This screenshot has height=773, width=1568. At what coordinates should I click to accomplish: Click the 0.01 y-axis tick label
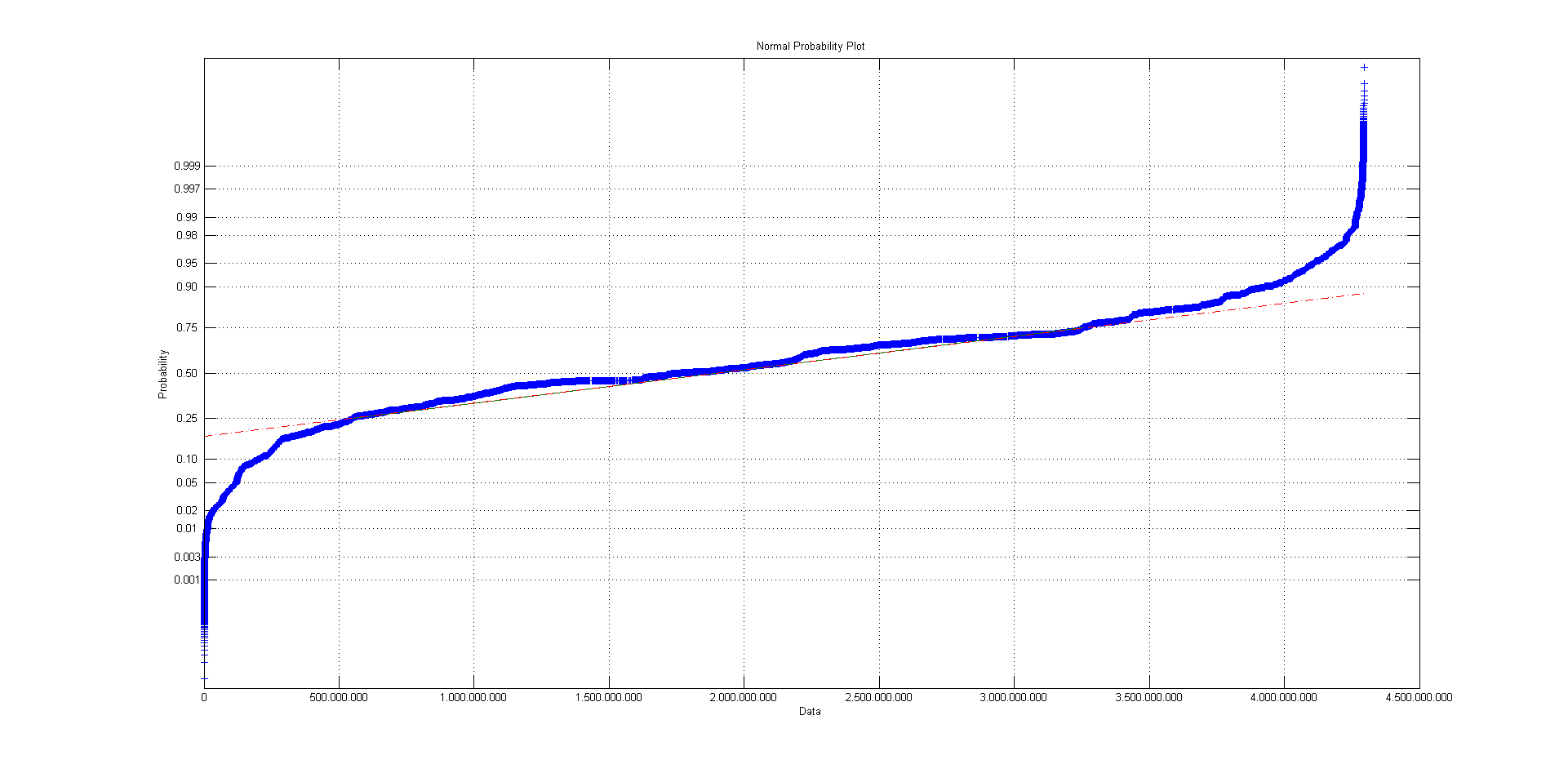[x=187, y=528]
